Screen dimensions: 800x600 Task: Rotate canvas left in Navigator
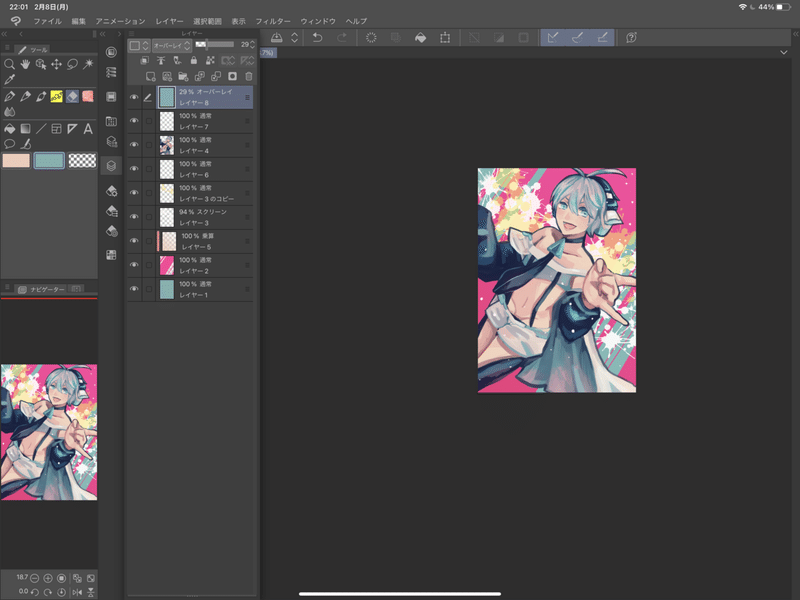coord(34,592)
